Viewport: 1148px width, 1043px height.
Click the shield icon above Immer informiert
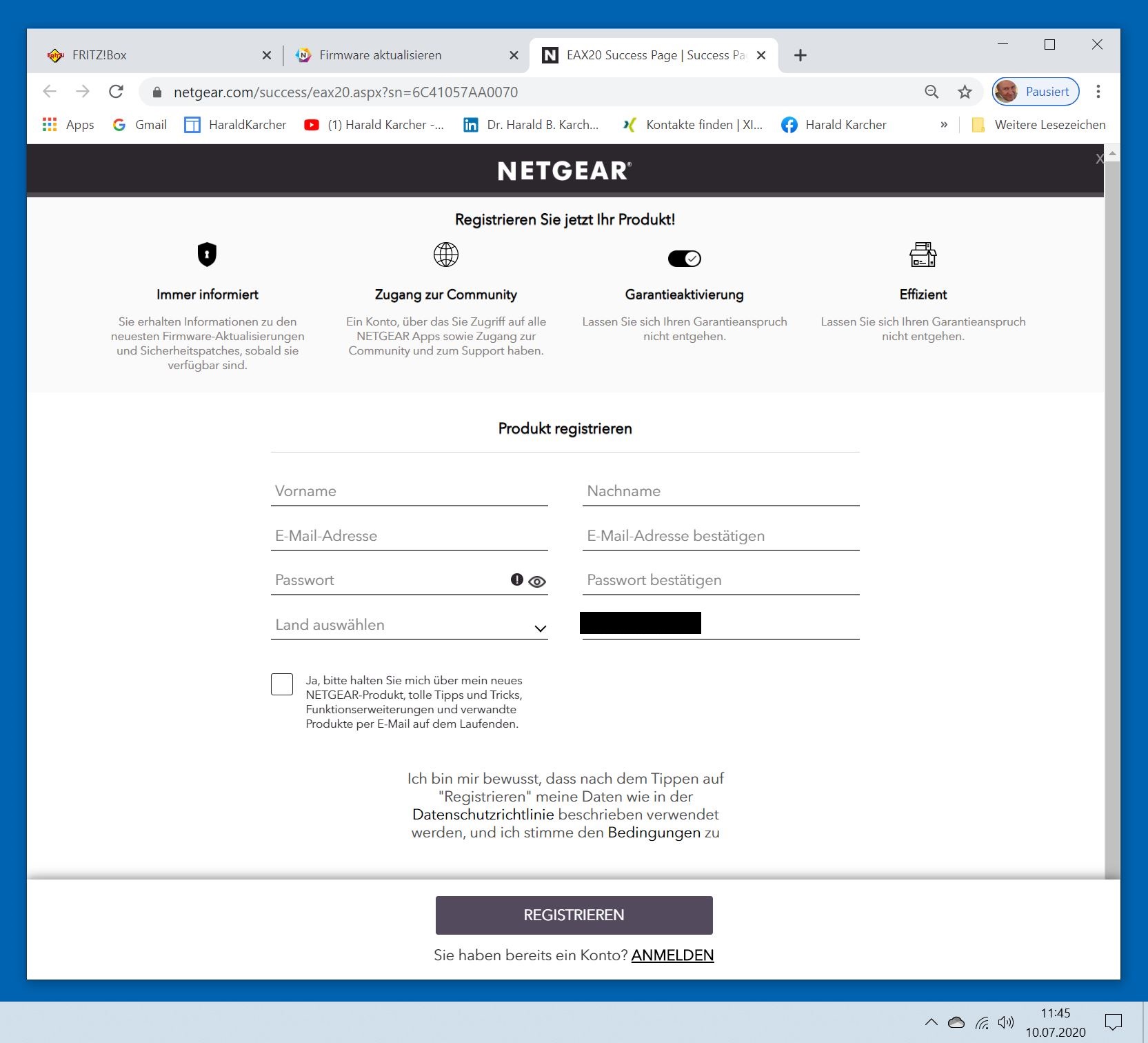click(x=207, y=255)
